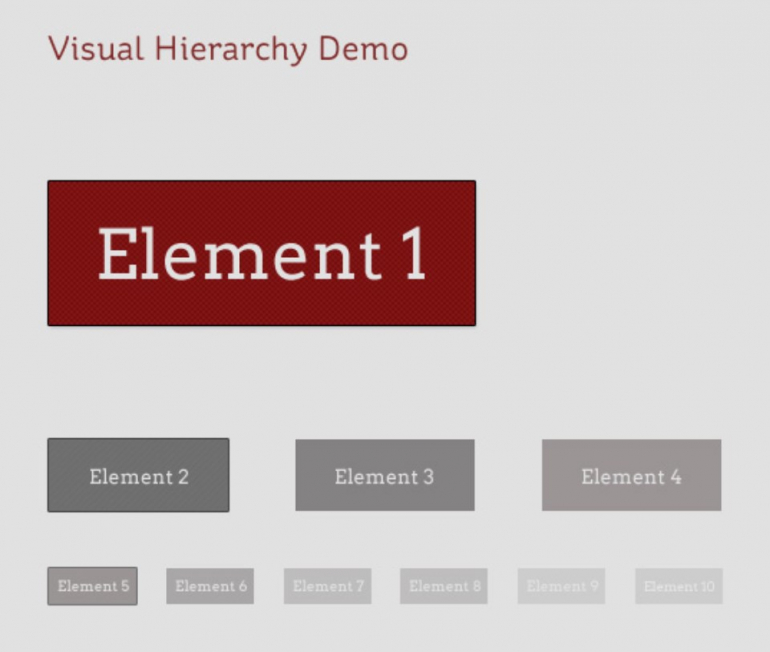Click the numeral "3" in the Element 3 label

pos(428,477)
